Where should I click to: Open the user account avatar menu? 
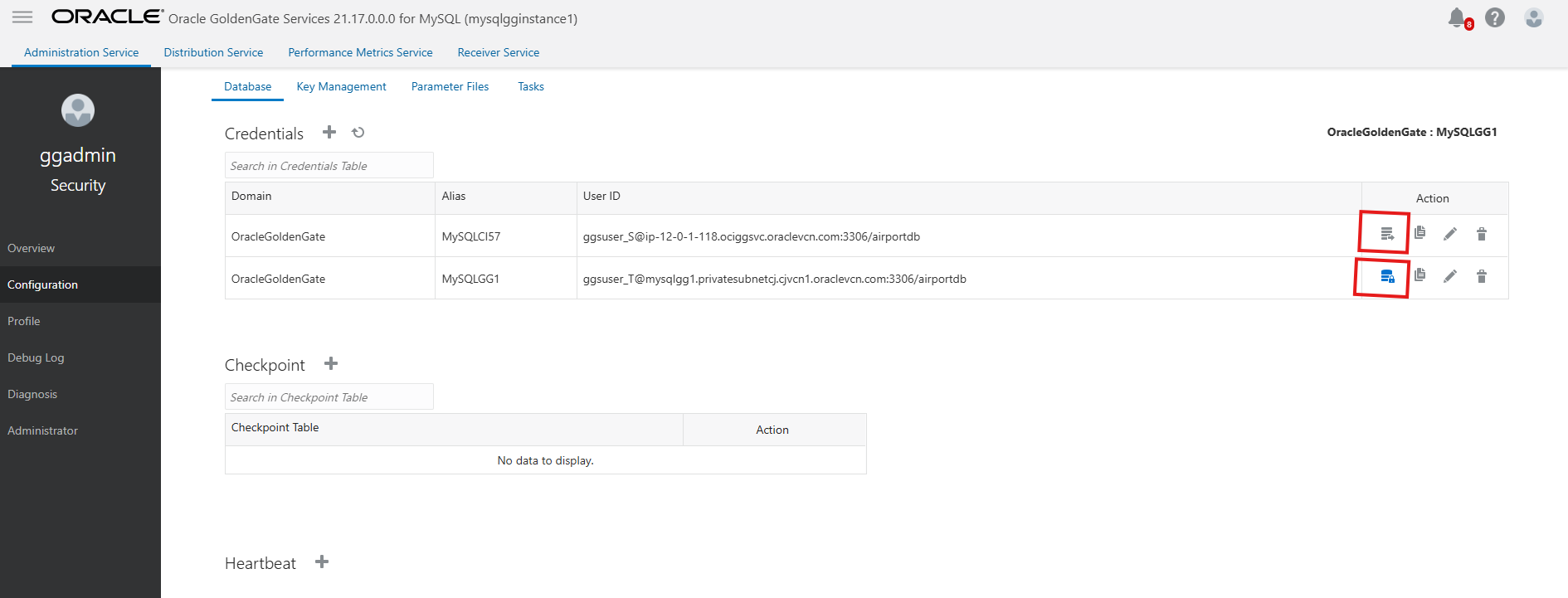click(1533, 17)
